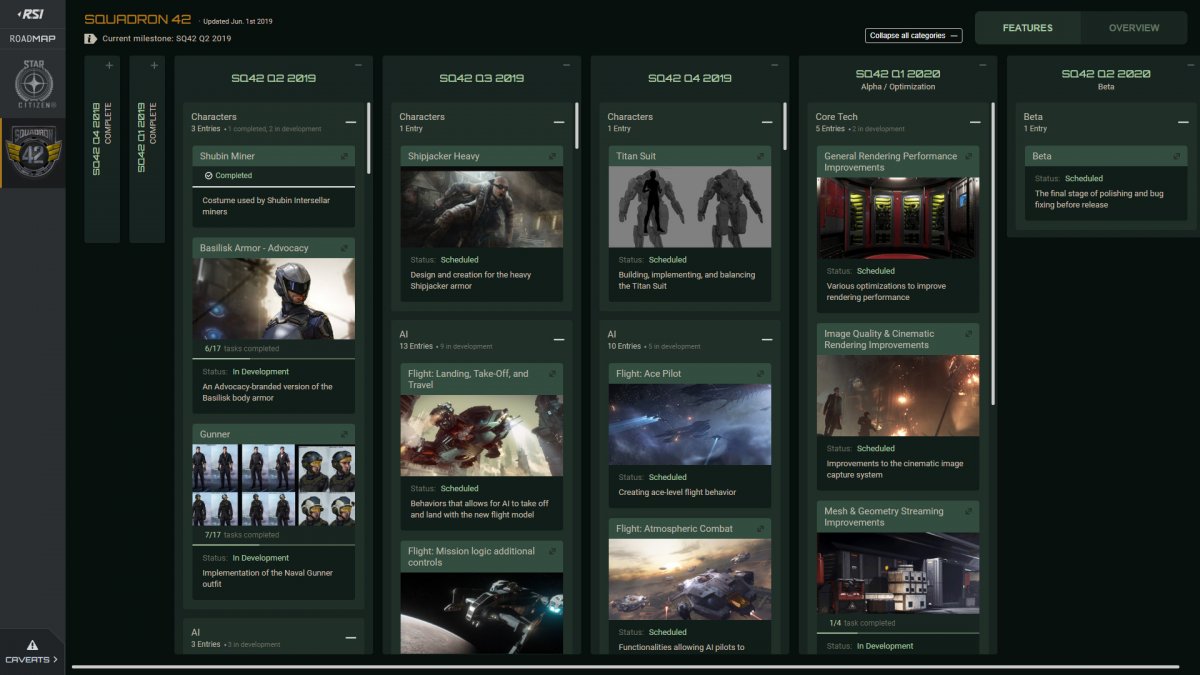
Task: Collapse the SQ42 Q3 2019 column
Action: (567, 66)
